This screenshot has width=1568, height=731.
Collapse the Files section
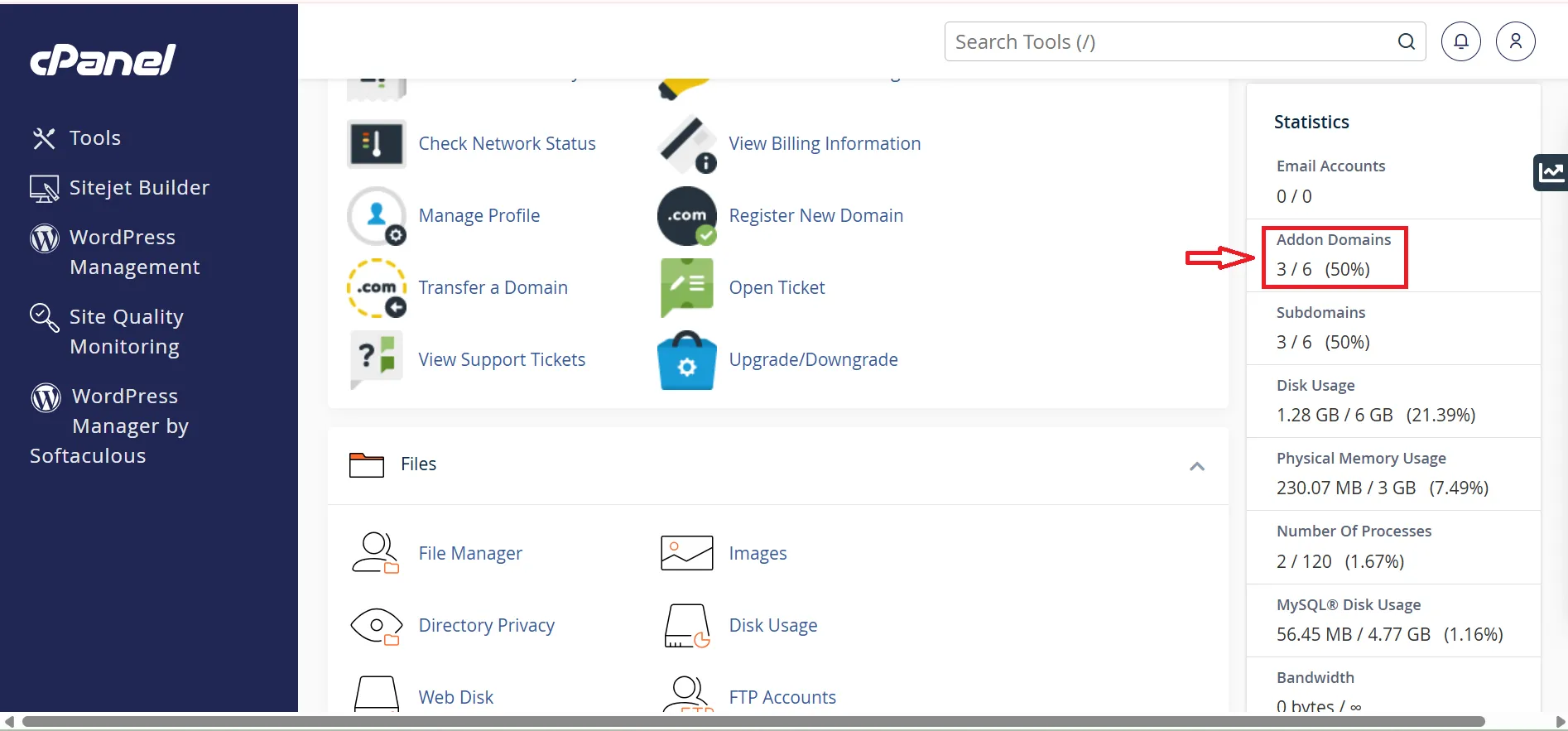[1196, 466]
